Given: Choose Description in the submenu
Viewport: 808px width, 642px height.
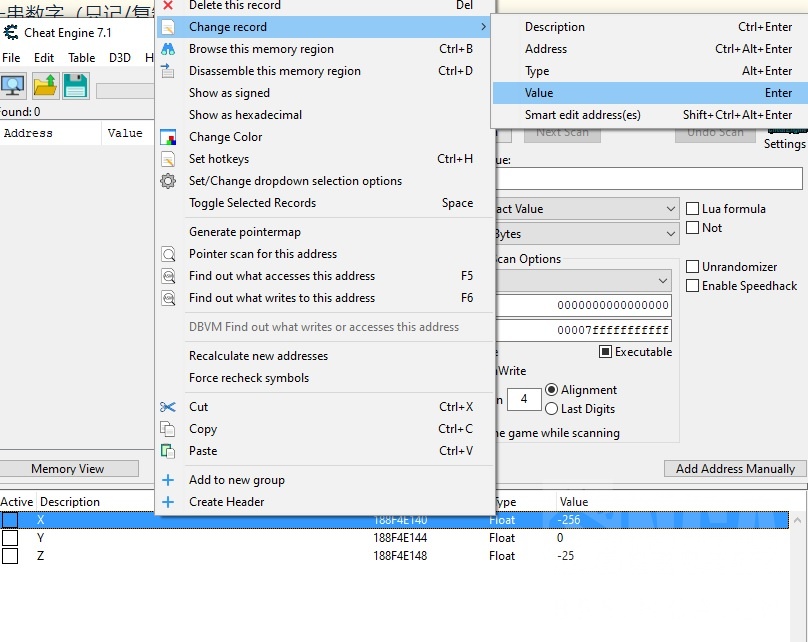Looking at the screenshot, I should click(650, 27).
